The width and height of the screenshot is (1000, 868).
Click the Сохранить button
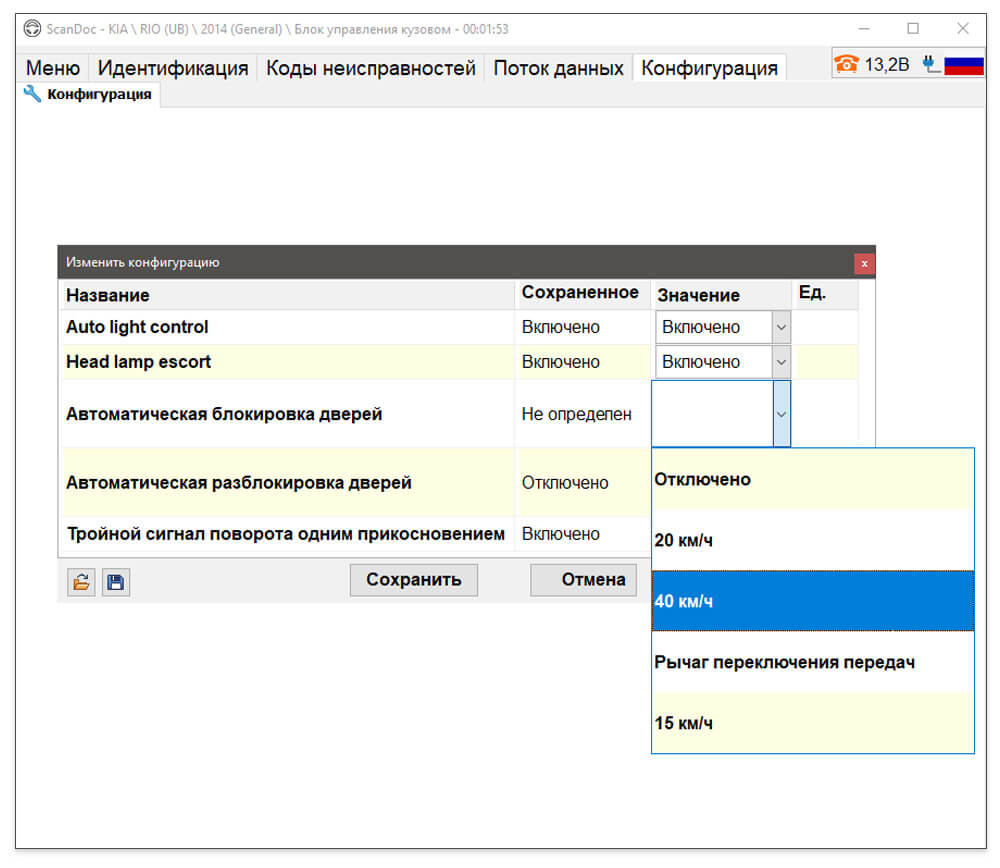413,580
